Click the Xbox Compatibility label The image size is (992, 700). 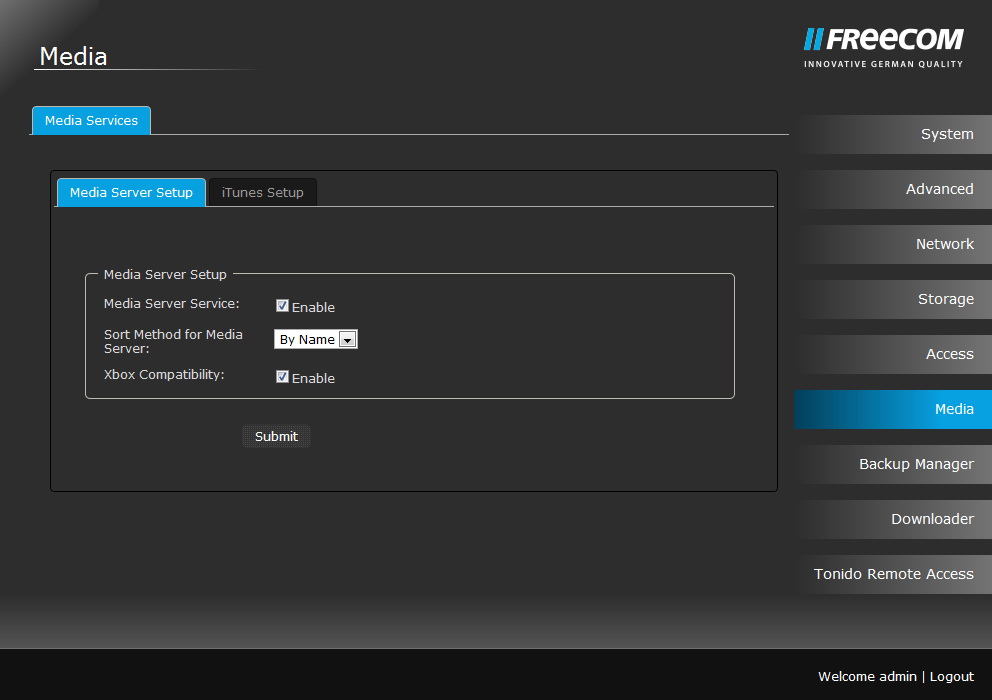164,375
